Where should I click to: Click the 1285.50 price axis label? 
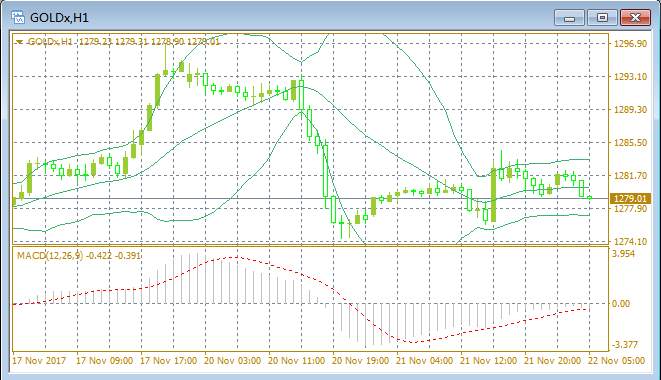[x=630, y=143]
